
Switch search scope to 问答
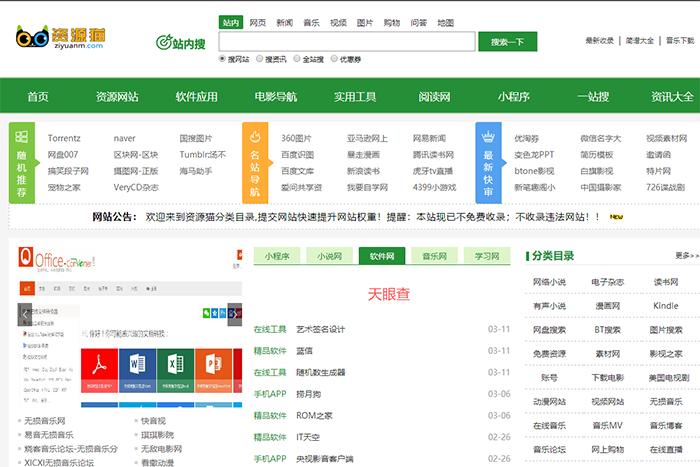pyautogui.click(x=418, y=23)
